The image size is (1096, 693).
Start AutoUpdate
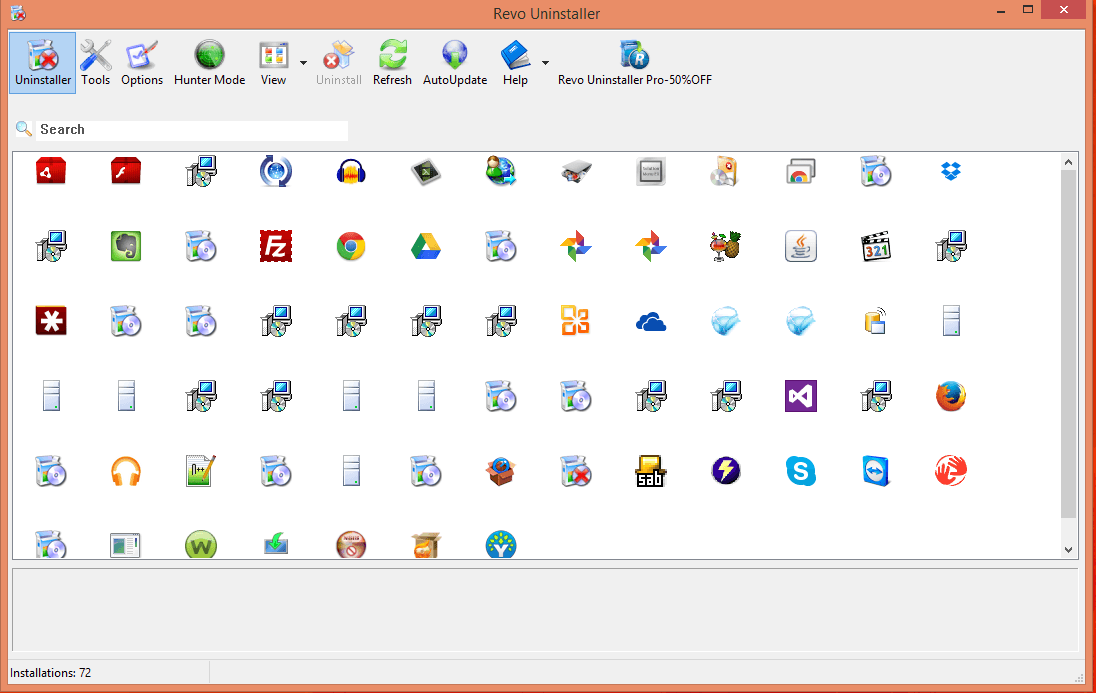[455, 63]
